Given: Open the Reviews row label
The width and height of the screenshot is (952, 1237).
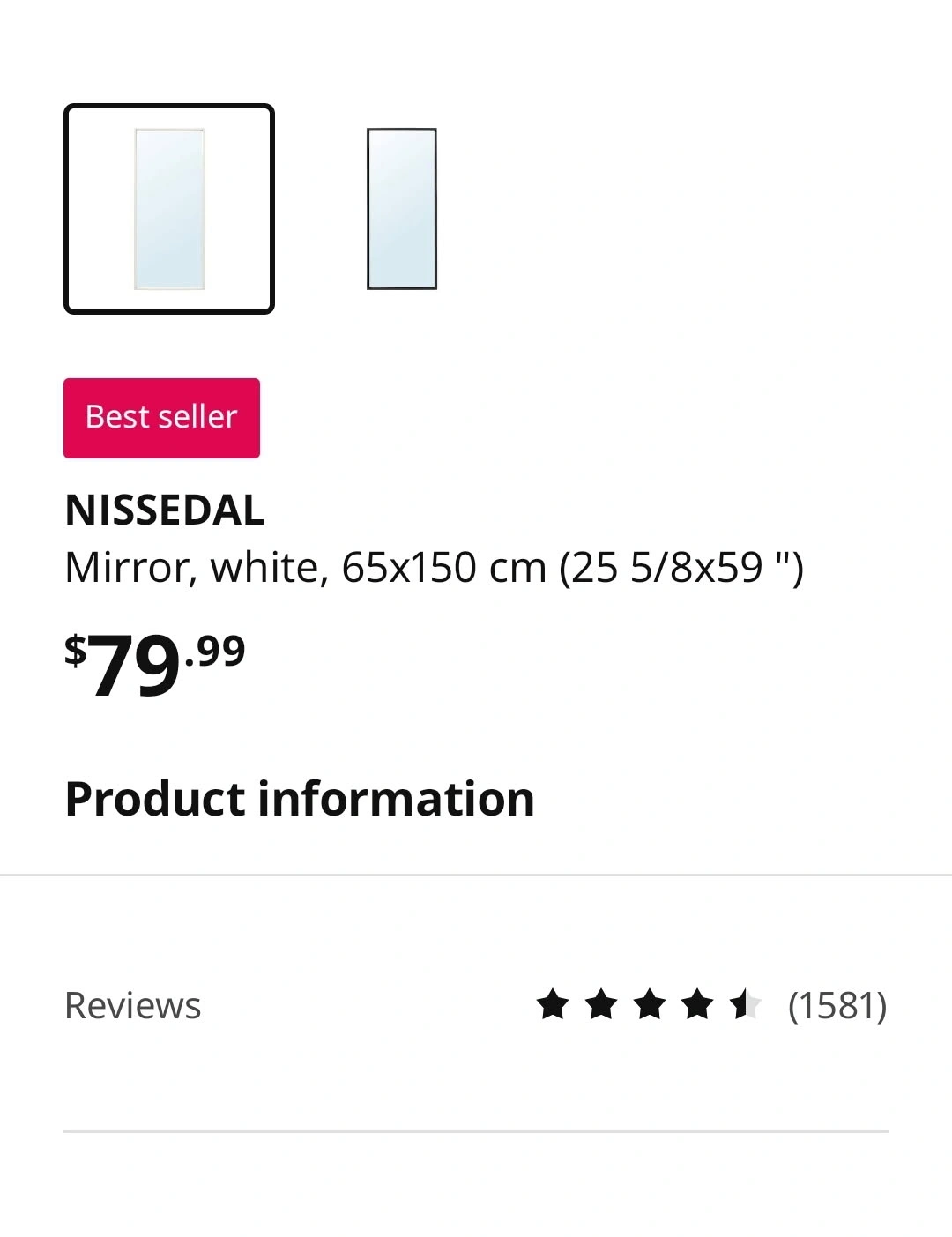Looking at the screenshot, I should tap(133, 1005).
